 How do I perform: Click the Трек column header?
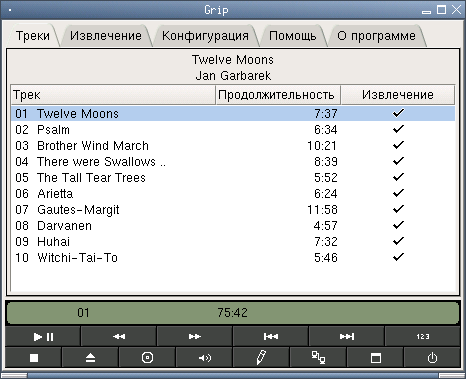tap(113, 95)
